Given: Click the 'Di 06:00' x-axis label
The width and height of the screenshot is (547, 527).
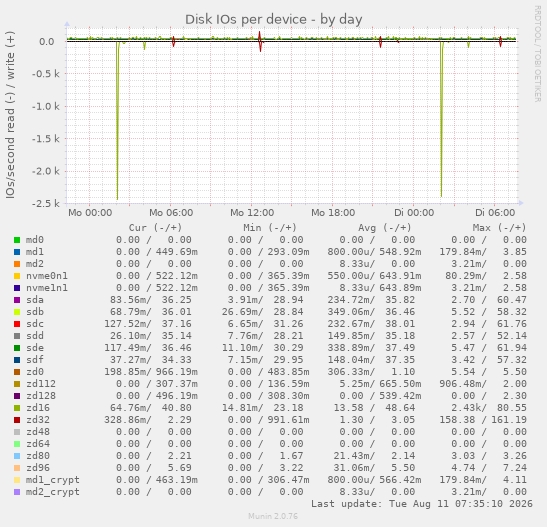Looking at the screenshot, I should pyautogui.click(x=495, y=213).
